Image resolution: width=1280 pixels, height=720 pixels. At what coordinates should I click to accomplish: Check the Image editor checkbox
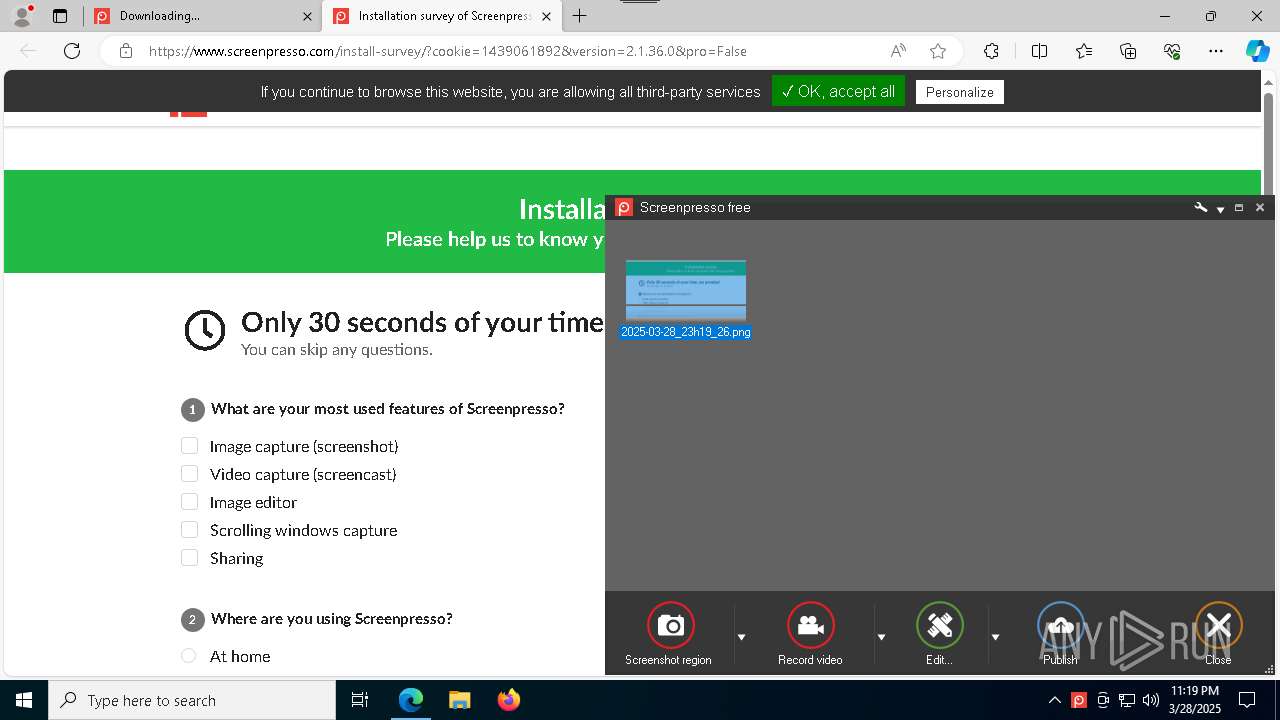click(189, 502)
